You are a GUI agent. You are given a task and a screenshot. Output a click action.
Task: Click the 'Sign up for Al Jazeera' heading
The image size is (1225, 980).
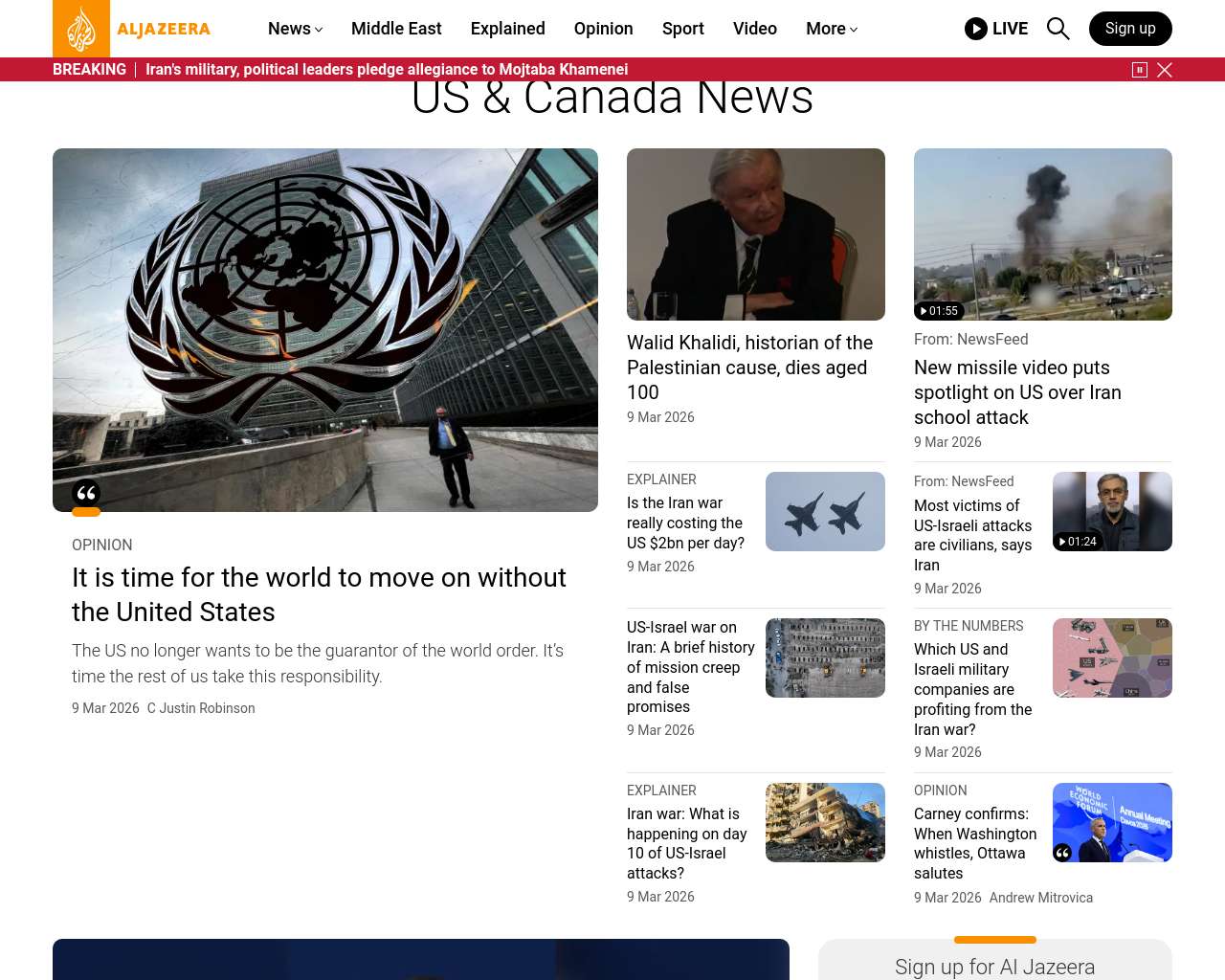pos(995,968)
